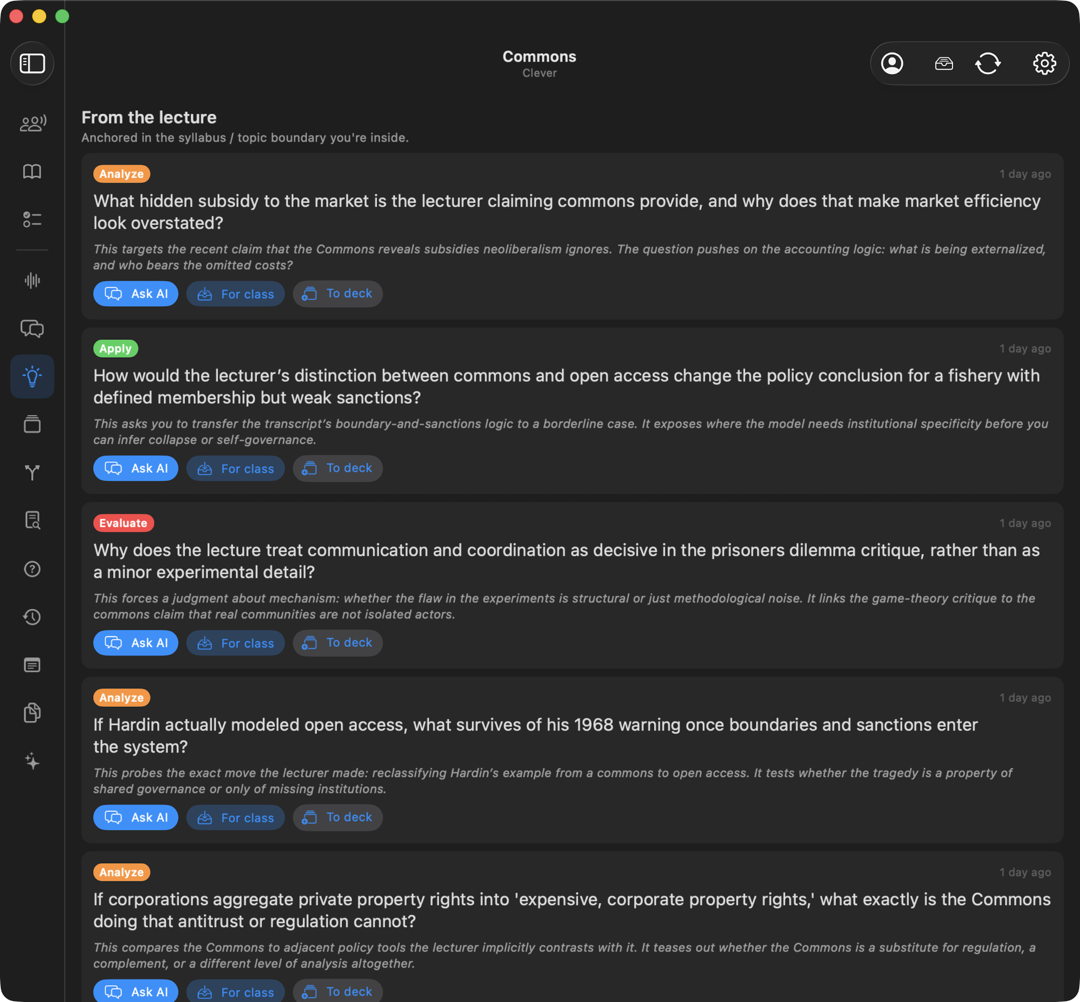Click the Analyze tag on hidden subsidy card
The width and height of the screenshot is (1080, 1002).
coord(122,174)
